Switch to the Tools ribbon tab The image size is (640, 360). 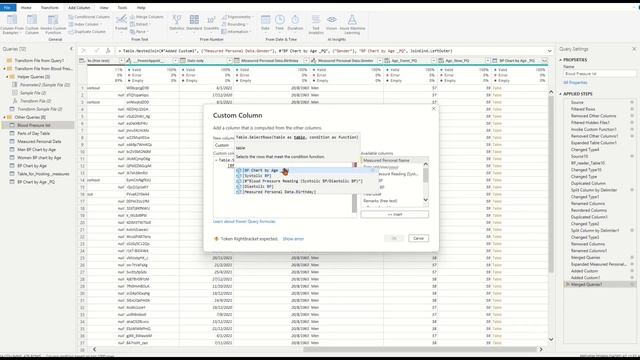pos(122,7)
